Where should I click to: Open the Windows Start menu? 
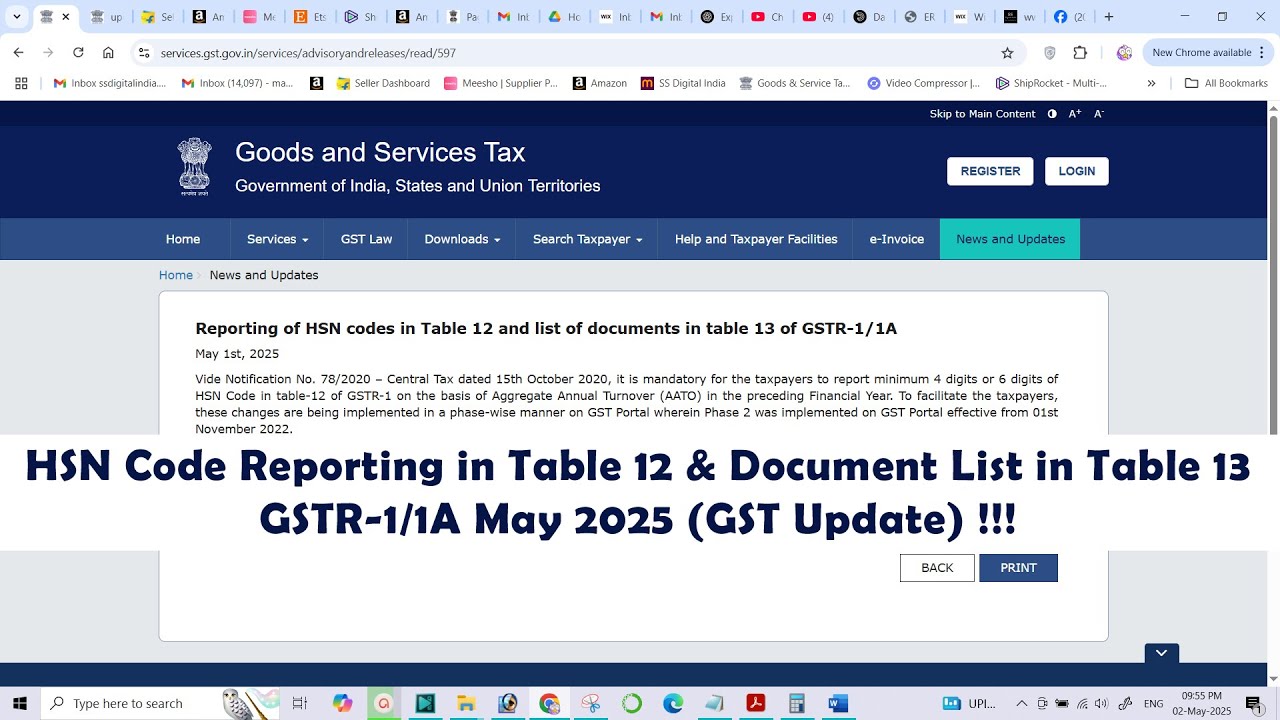coord(19,704)
